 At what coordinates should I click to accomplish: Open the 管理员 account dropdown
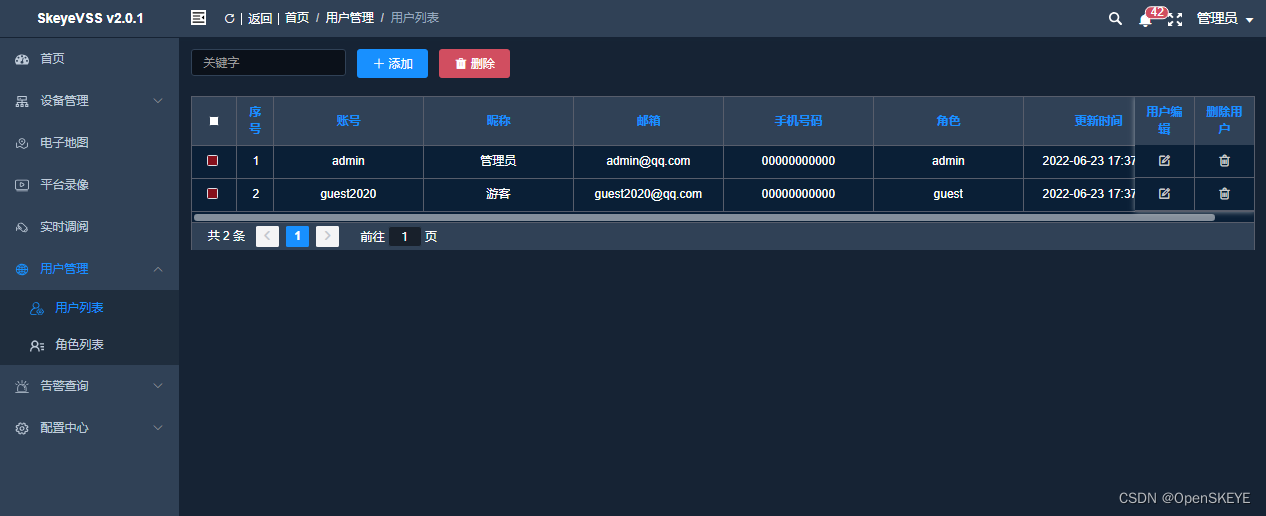point(1225,19)
